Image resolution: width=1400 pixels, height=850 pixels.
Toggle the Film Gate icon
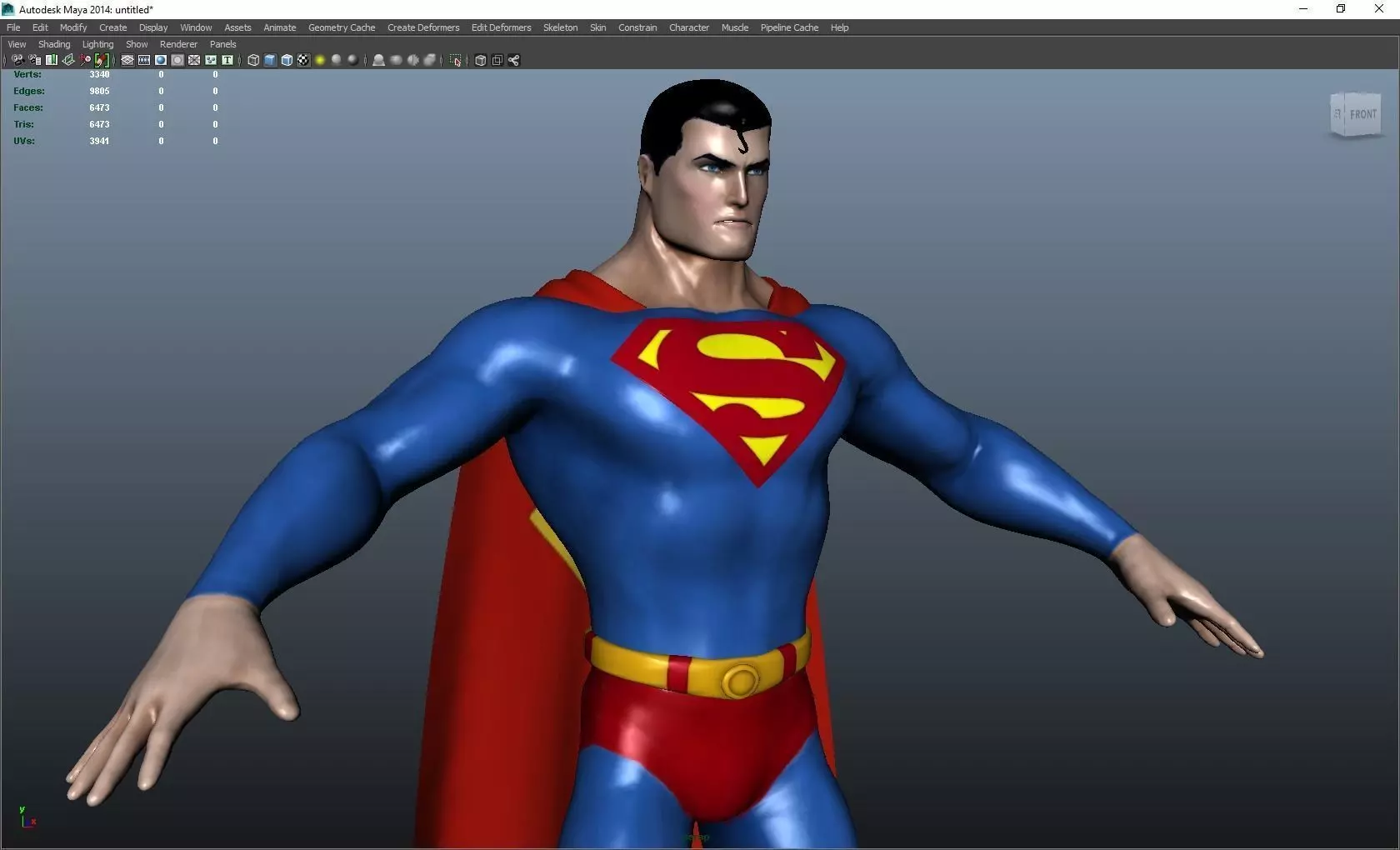[x=144, y=60]
